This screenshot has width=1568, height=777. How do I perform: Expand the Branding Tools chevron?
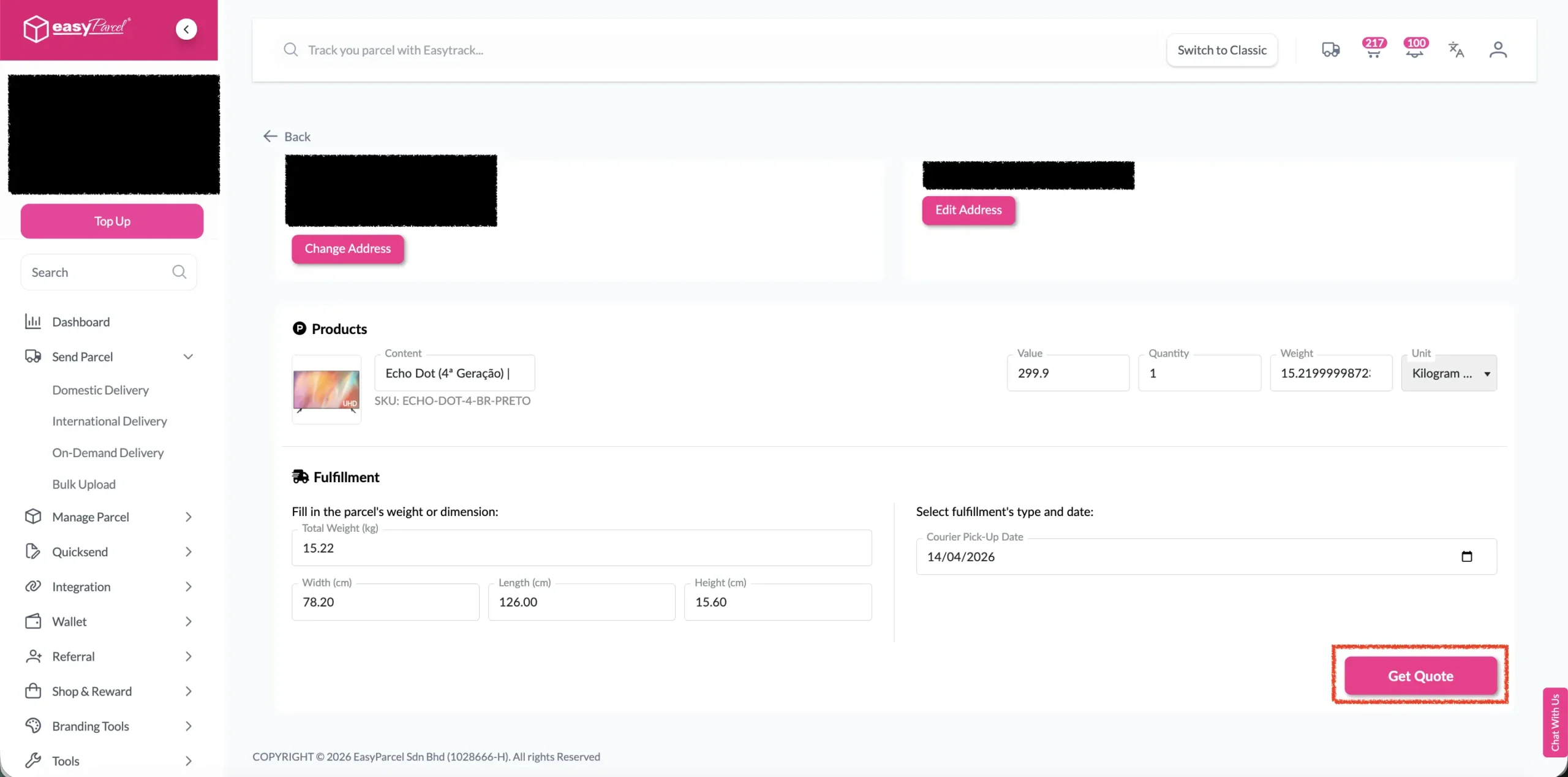tap(189, 726)
